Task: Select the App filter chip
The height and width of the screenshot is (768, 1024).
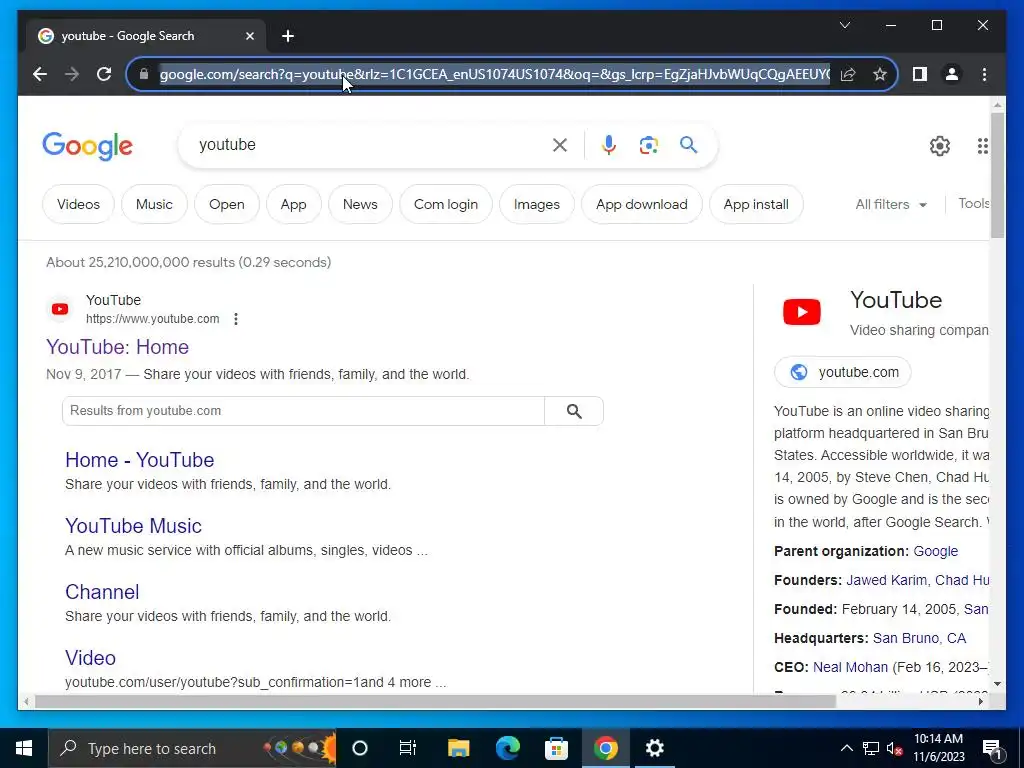Action: pos(293,204)
